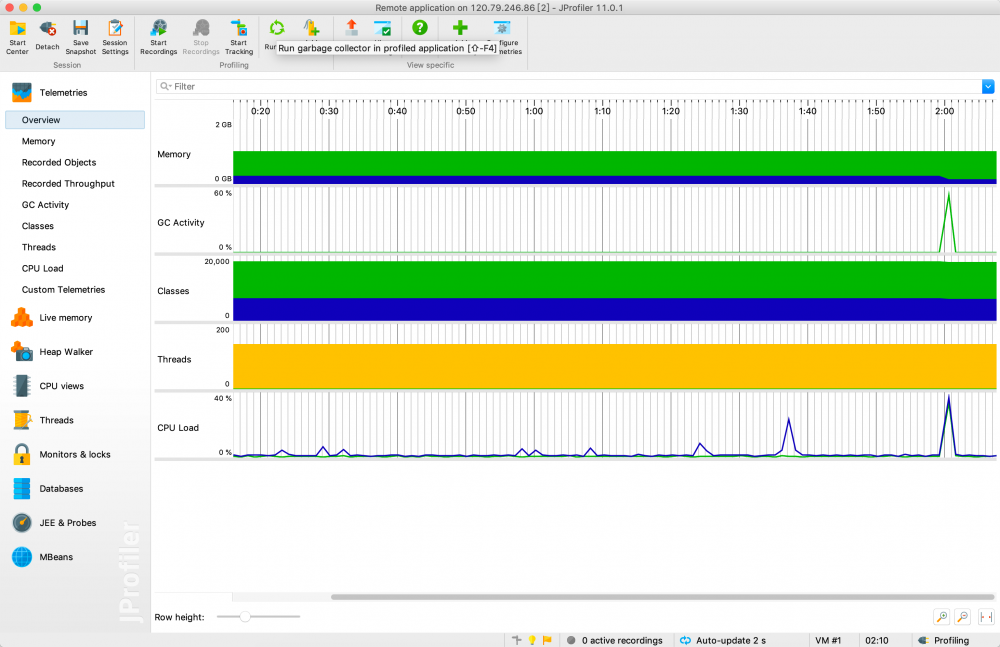Adjust the Row height slider
The width and height of the screenshot is (1000, 647).
245,617
